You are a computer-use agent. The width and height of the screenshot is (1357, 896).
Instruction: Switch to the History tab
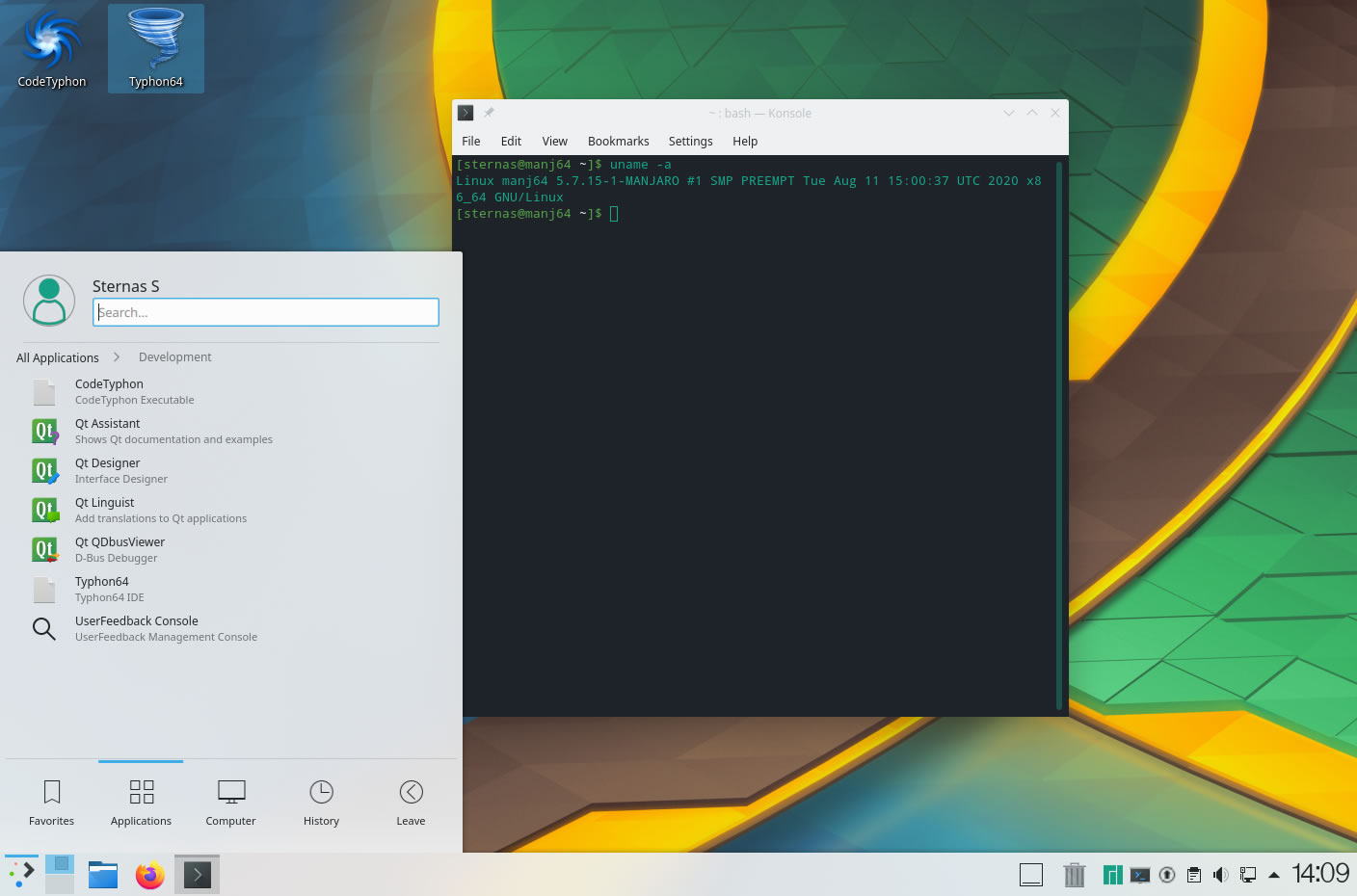(321, 803)
